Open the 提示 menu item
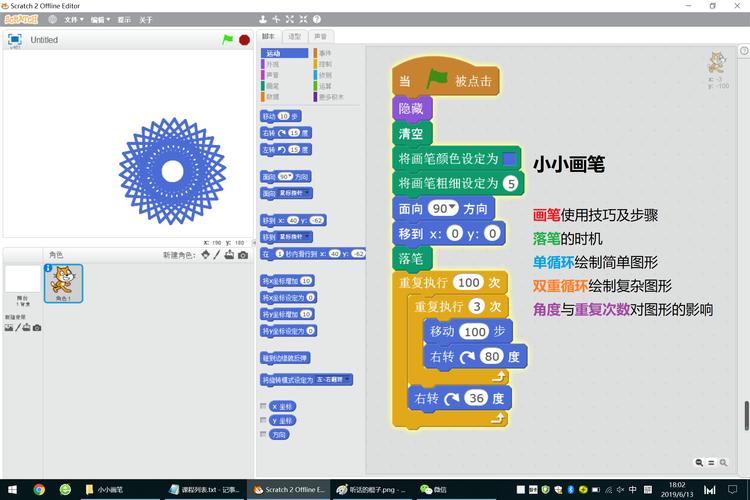The image size is (750, 500). (124, 20)
